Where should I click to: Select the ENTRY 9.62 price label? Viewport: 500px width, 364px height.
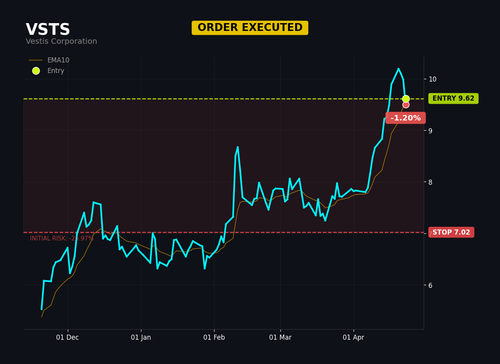click(x=453, y=98)
